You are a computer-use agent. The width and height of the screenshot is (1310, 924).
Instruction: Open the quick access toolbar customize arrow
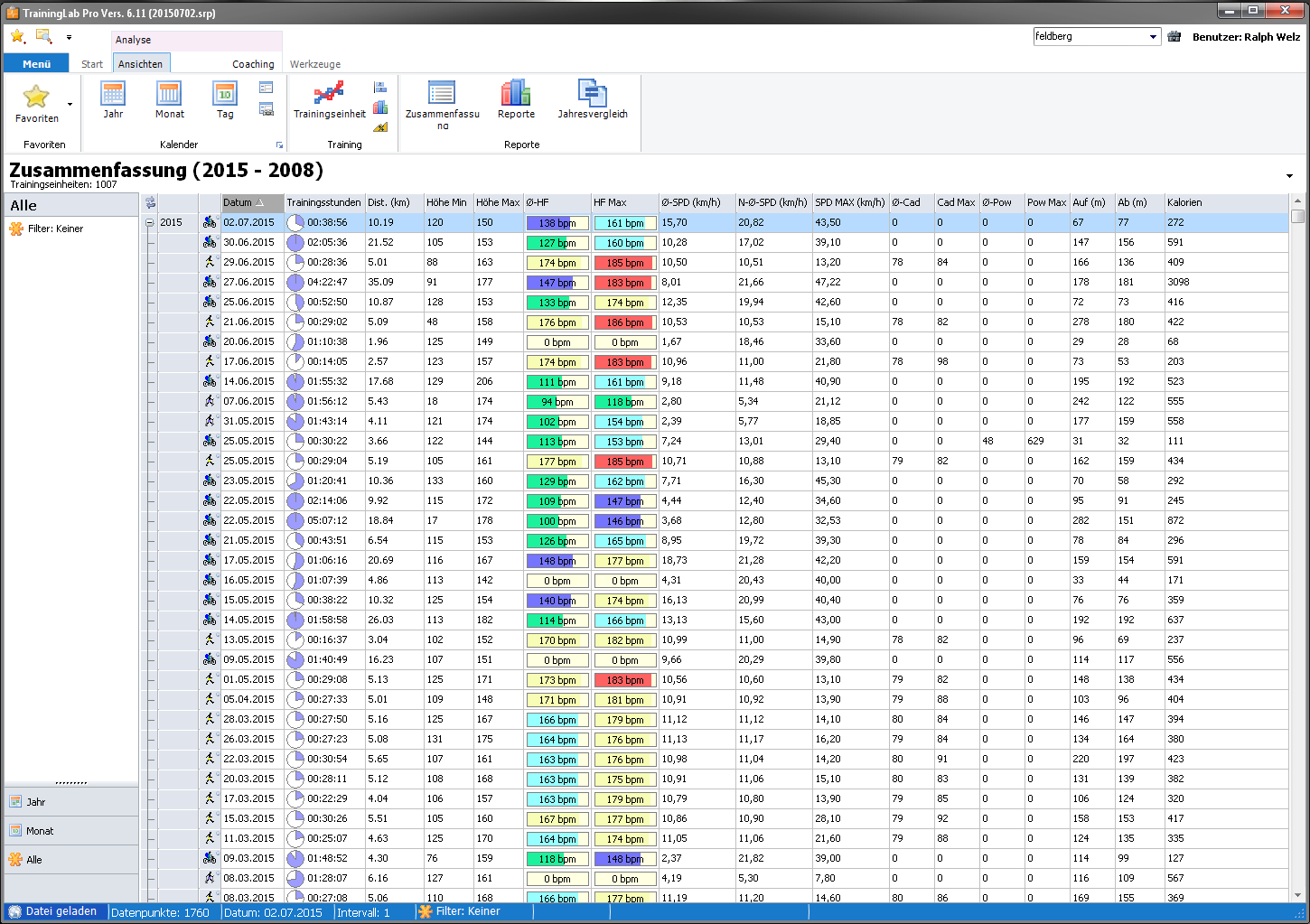[69, 38]
